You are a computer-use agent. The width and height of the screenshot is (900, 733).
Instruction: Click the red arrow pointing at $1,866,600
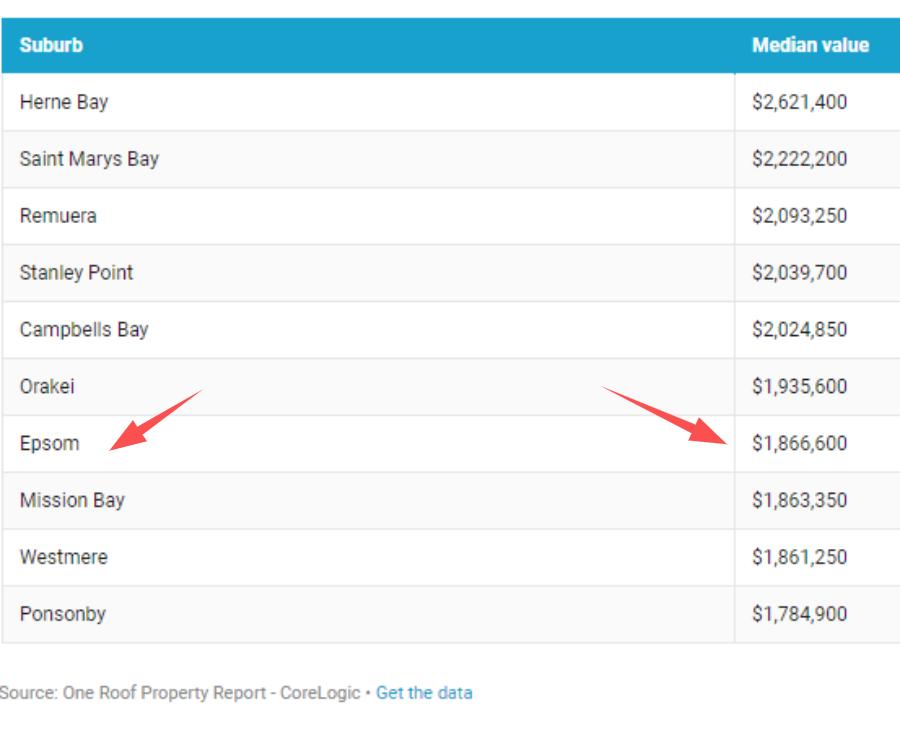coord(664,414)
